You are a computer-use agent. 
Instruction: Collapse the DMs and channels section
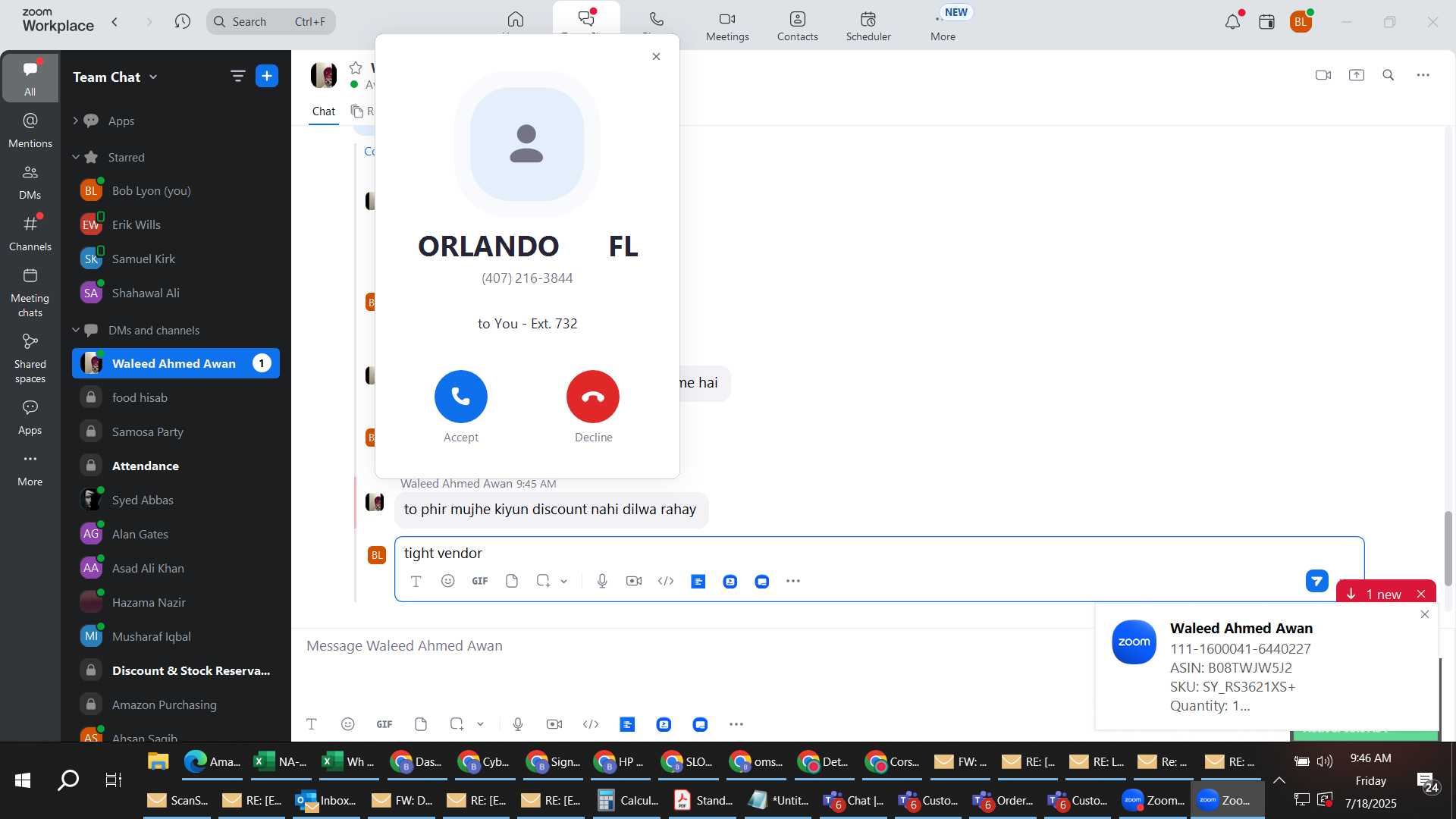[x=75, y=330]
